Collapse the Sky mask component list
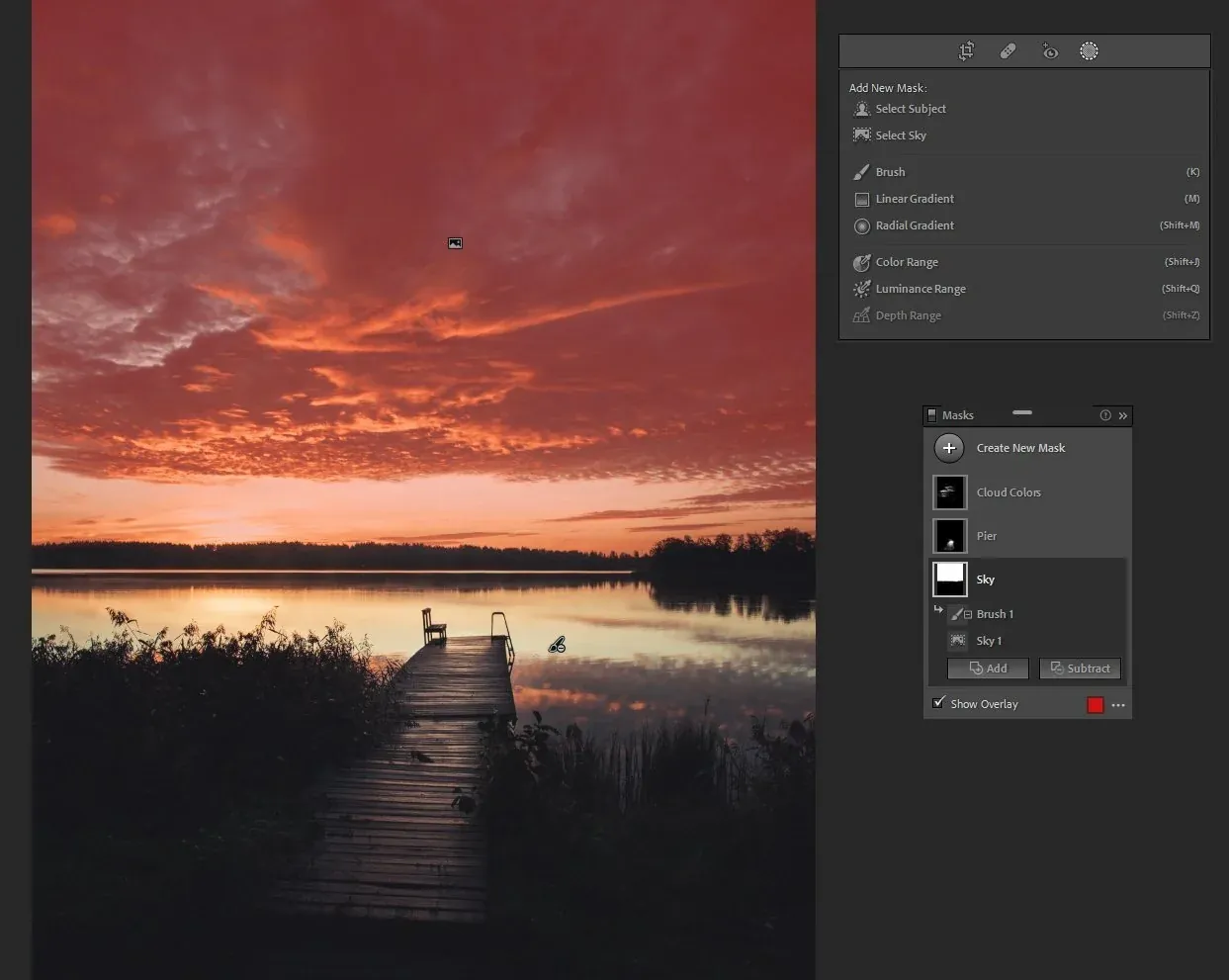Viewport: 1229px width, 980px height. [x=938, y=610]
